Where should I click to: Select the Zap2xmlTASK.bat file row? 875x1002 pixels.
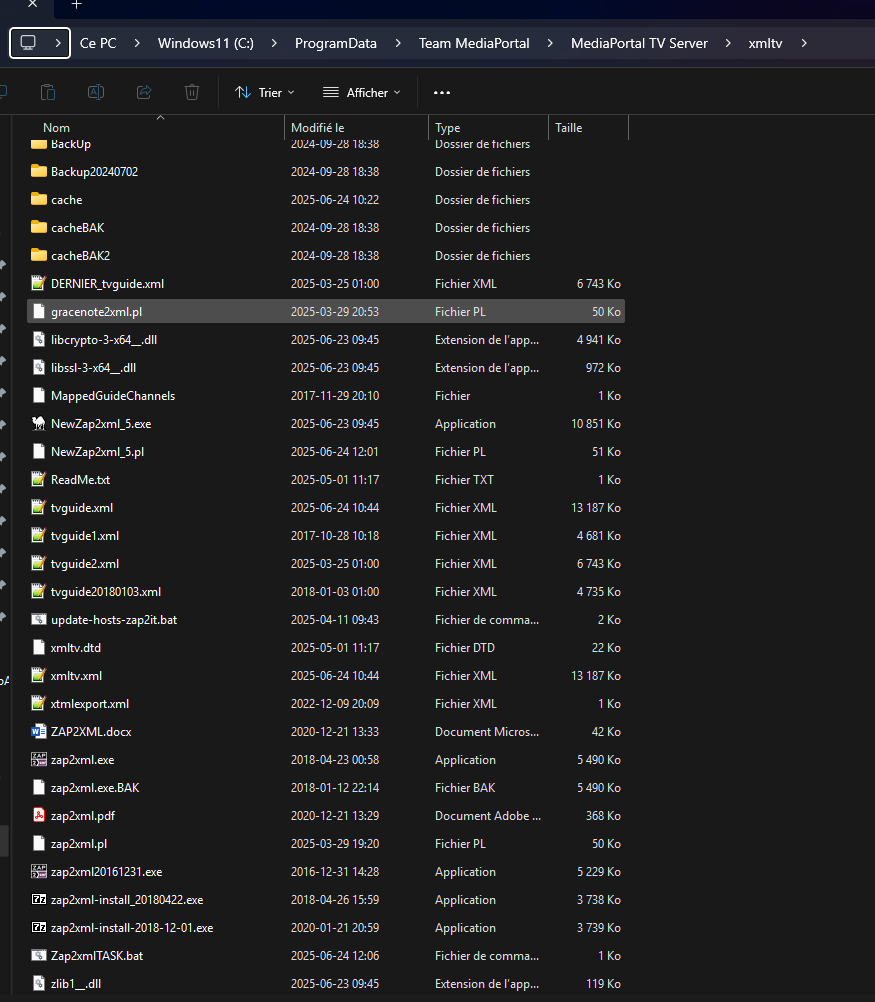click(x=96, y=956)
